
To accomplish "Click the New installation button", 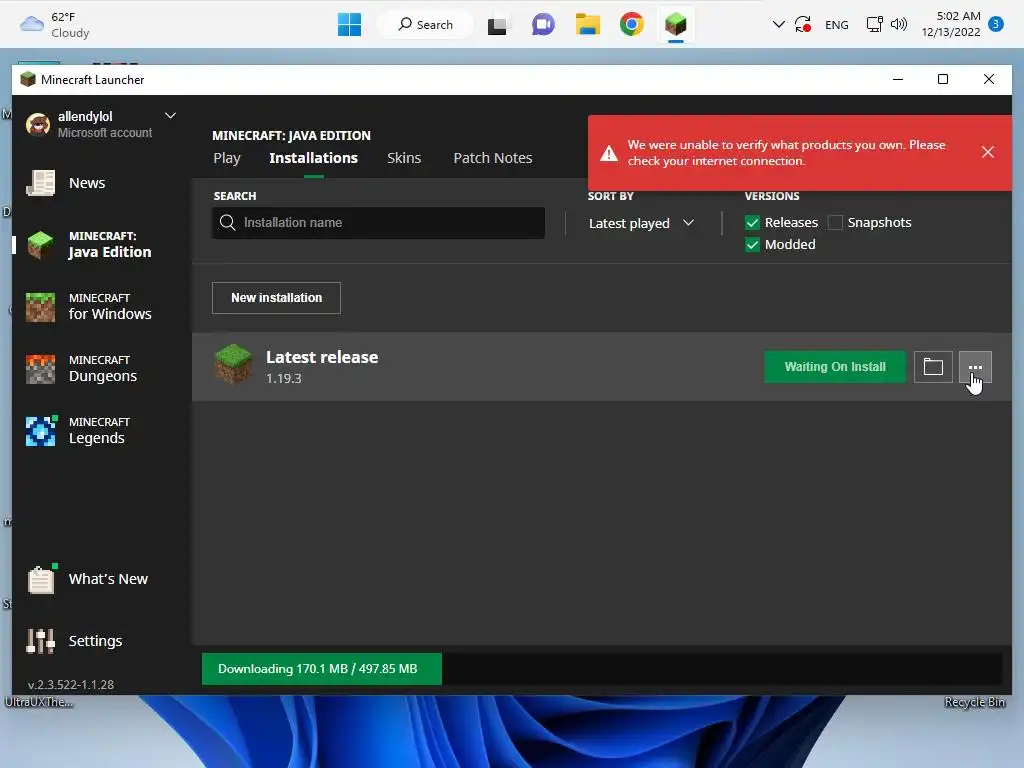I will coord(276,298).
